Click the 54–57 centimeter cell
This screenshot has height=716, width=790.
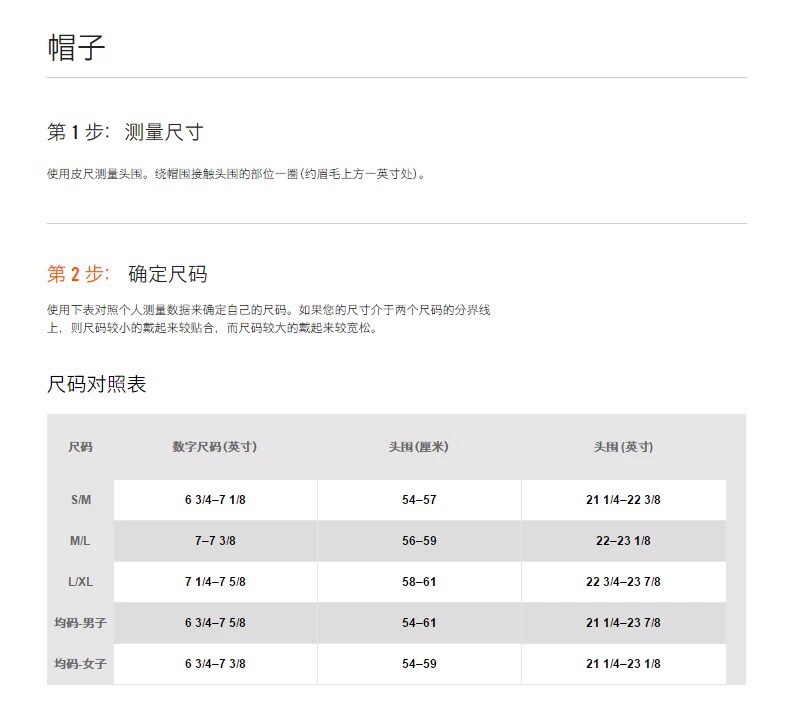419,500
